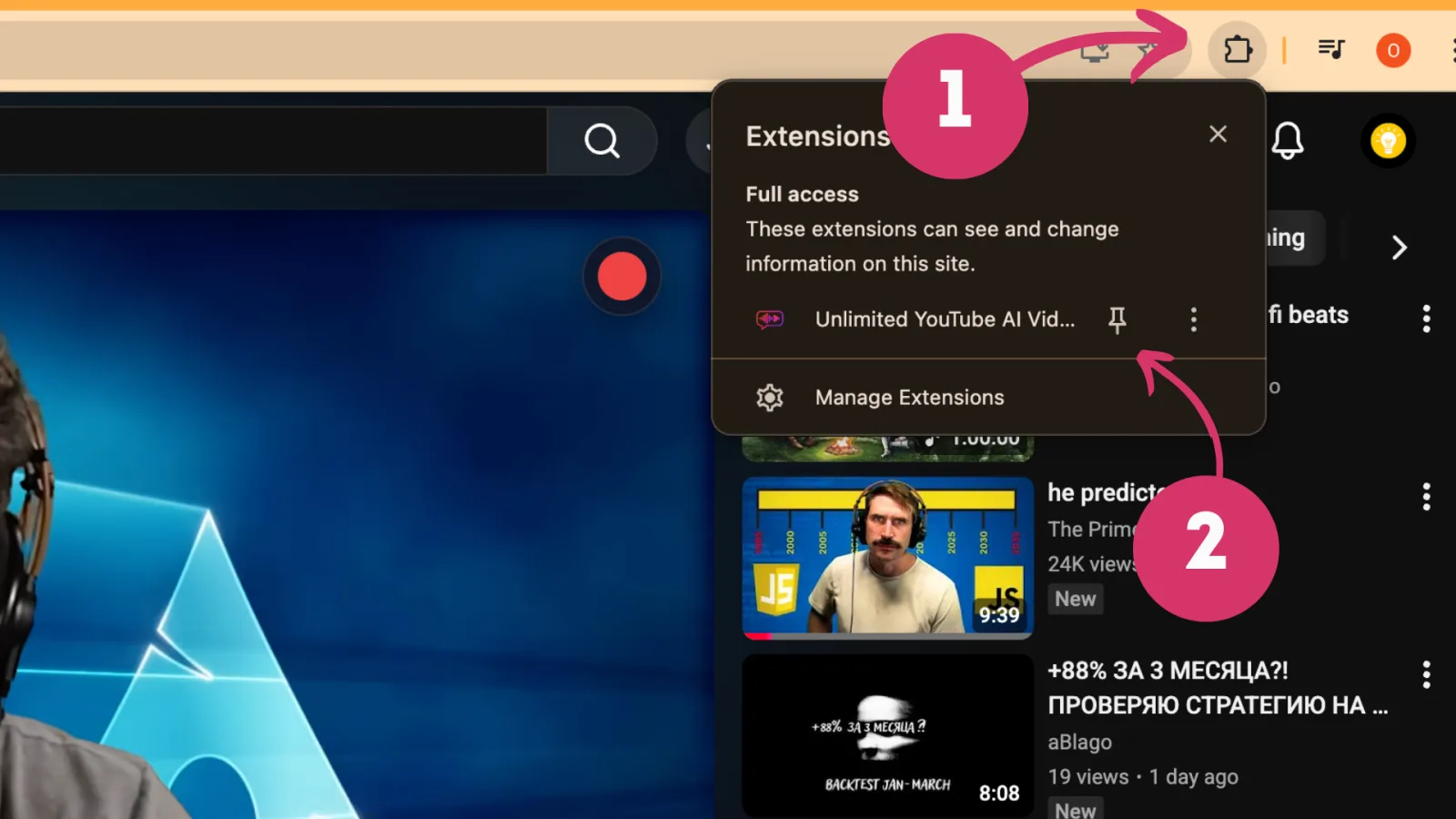1456x819 pixels.
Task: Show next category chips with arrow
Action: click(x=1399, y=248)
